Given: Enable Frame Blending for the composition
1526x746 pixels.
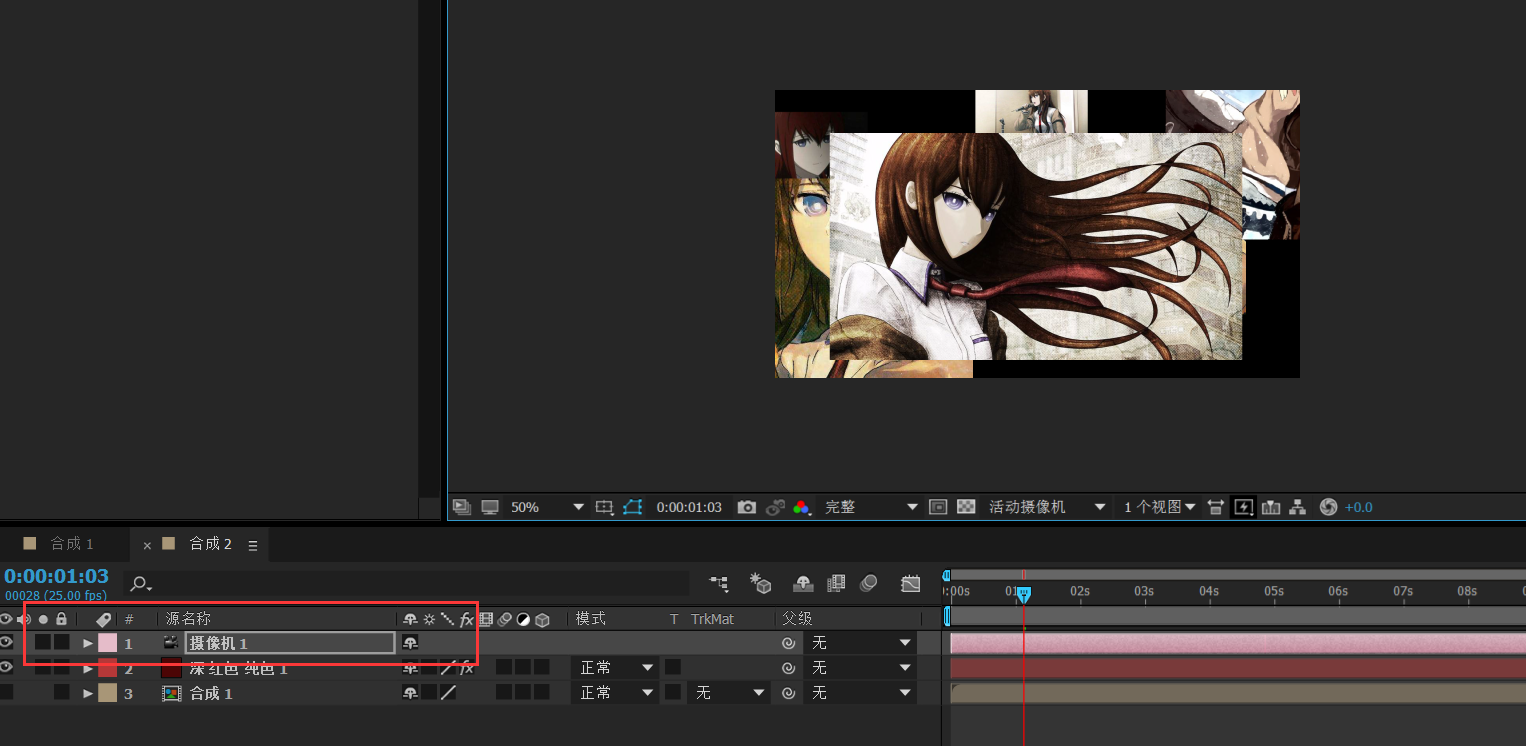Looking at the screenshot, I should [836, 583].
